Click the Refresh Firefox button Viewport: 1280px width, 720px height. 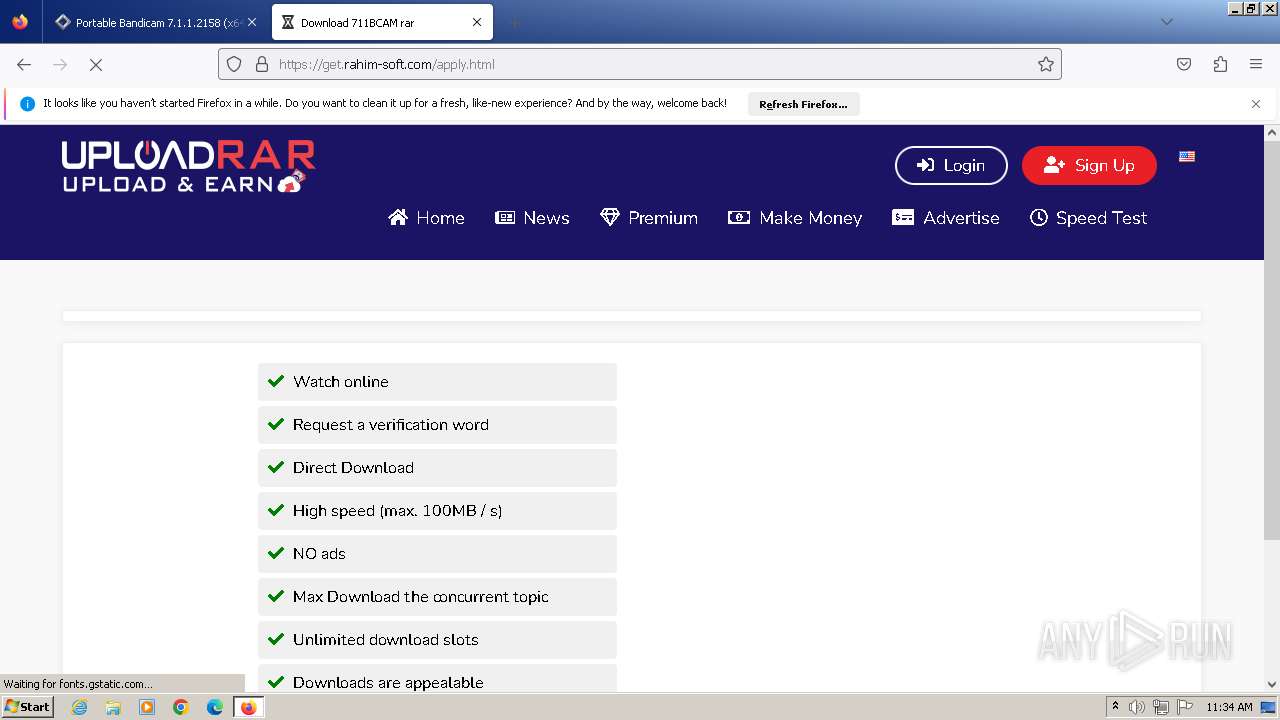[x=803, y=104]
